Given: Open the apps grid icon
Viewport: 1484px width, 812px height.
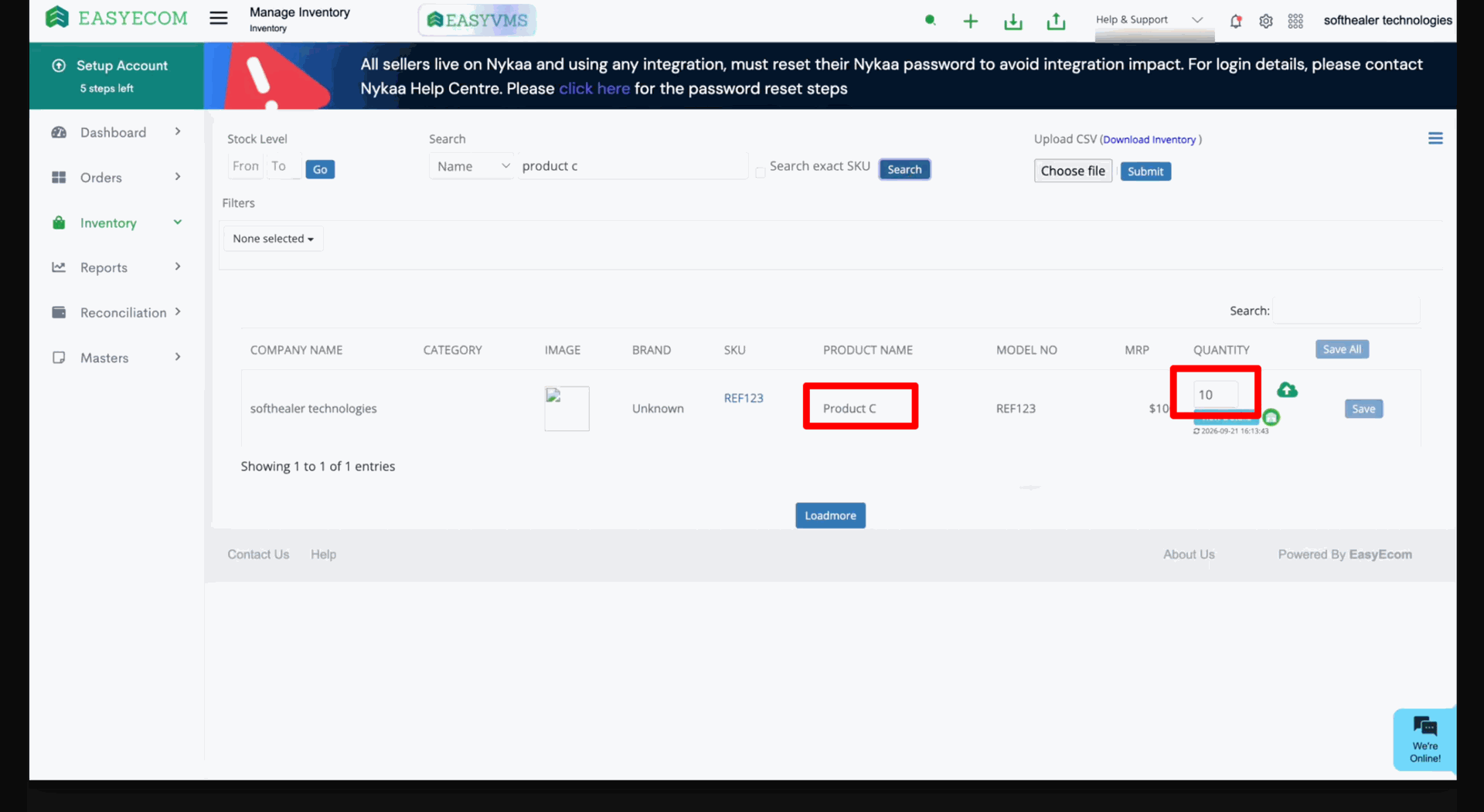Looking at the screenshot, I should (x=1295, y=22).
